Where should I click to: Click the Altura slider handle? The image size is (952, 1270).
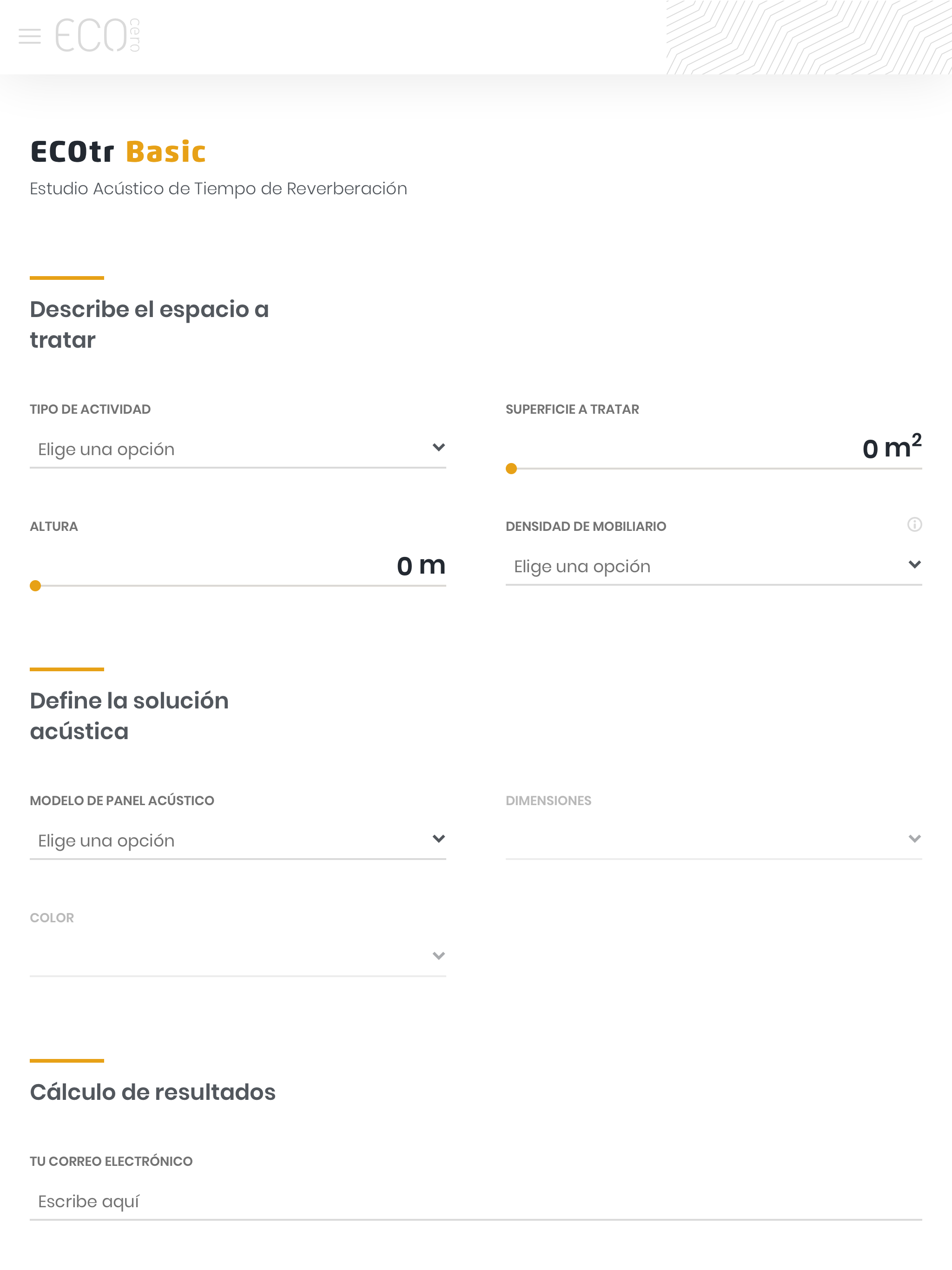(36, 586)
